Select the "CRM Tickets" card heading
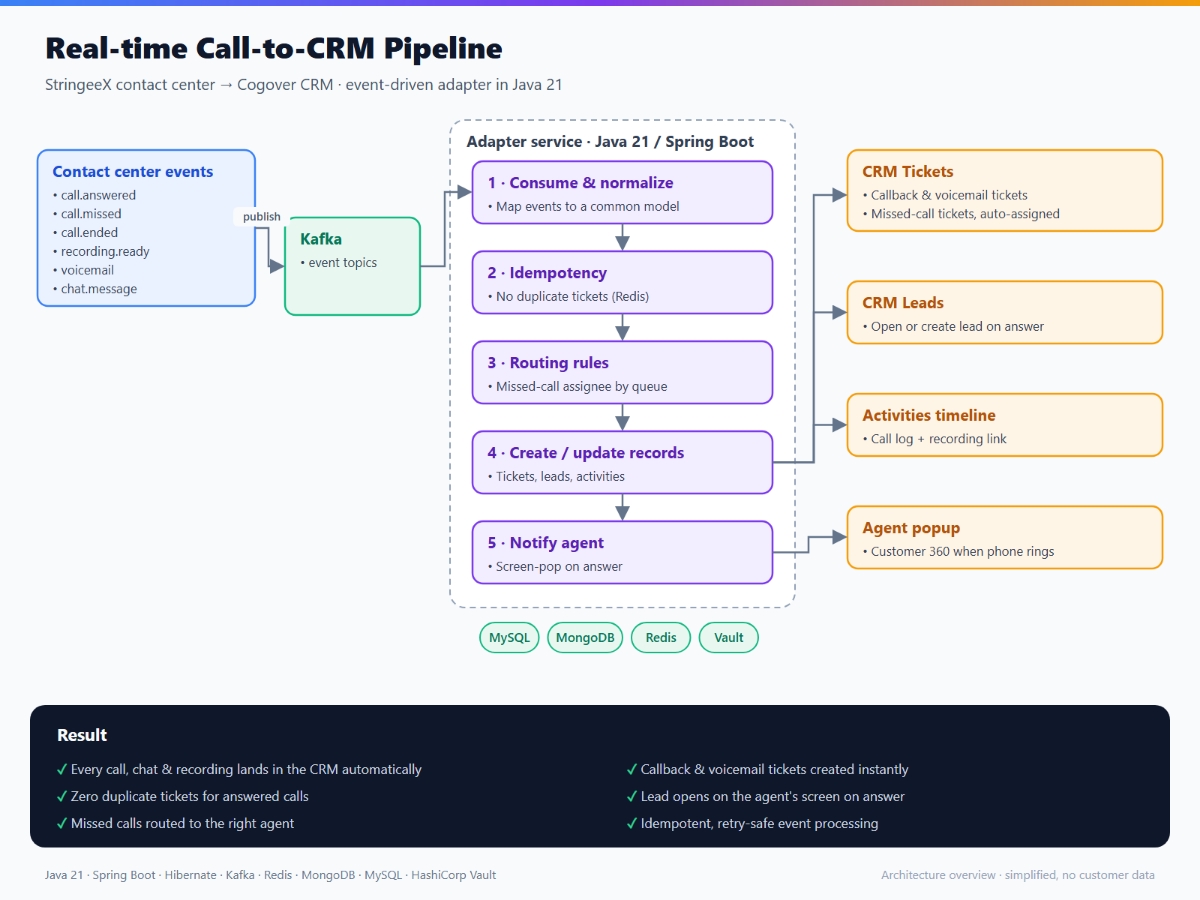Image resolution: width=1200 pixels, height=900 pixels. 908,172
